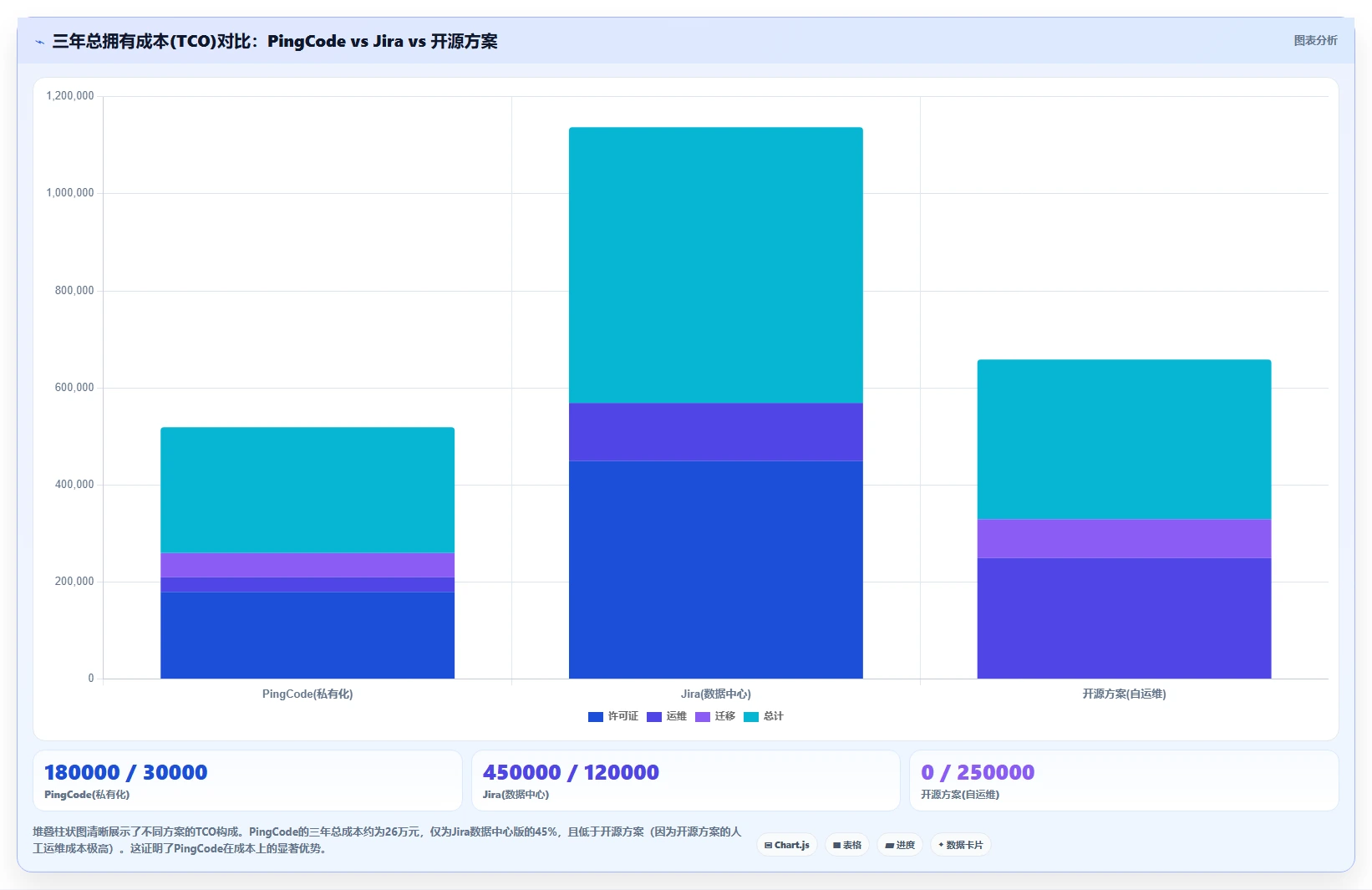1372x890 pixels.
Task: Click the 400,000 y-axis label
Action: coord(74,485)
